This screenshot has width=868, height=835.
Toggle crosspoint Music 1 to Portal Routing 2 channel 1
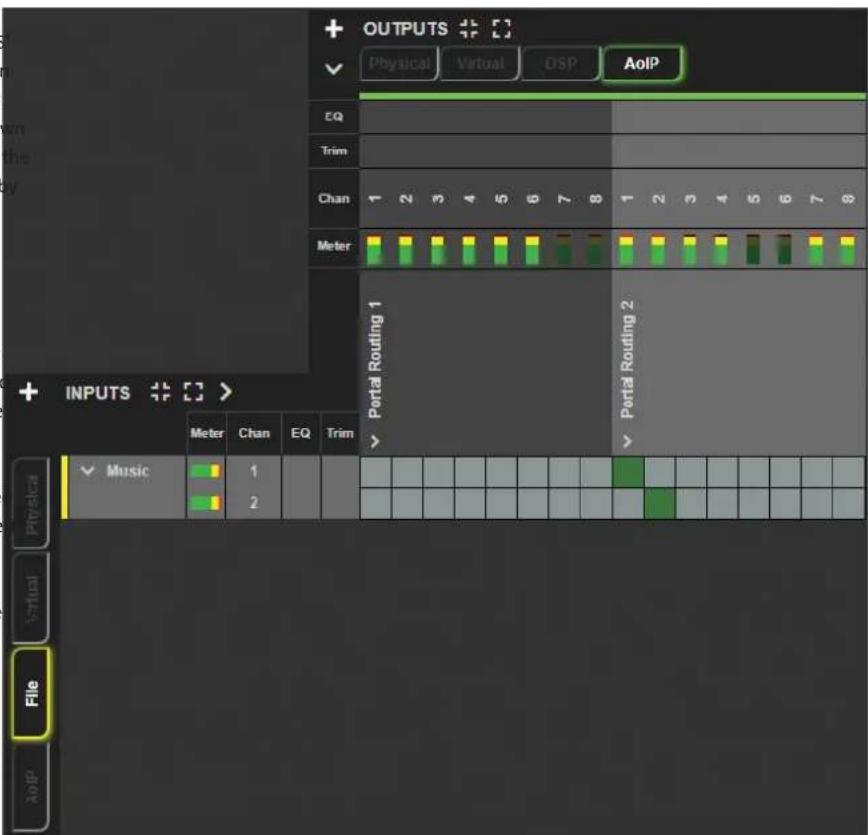tap(628, 472)
